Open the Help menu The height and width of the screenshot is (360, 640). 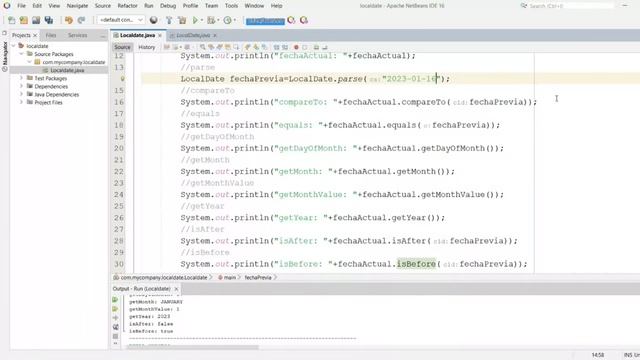(276, 6)
